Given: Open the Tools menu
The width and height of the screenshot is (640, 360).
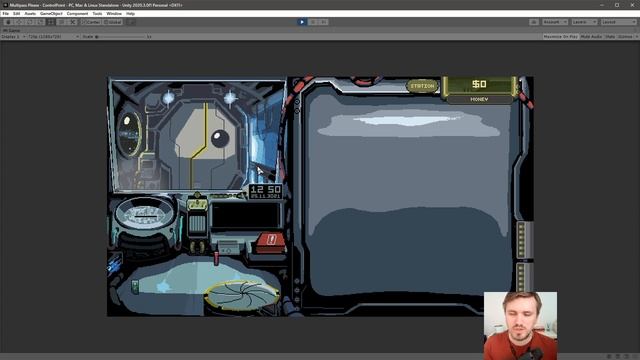Looking at the screenshot, I should point(97,13).
